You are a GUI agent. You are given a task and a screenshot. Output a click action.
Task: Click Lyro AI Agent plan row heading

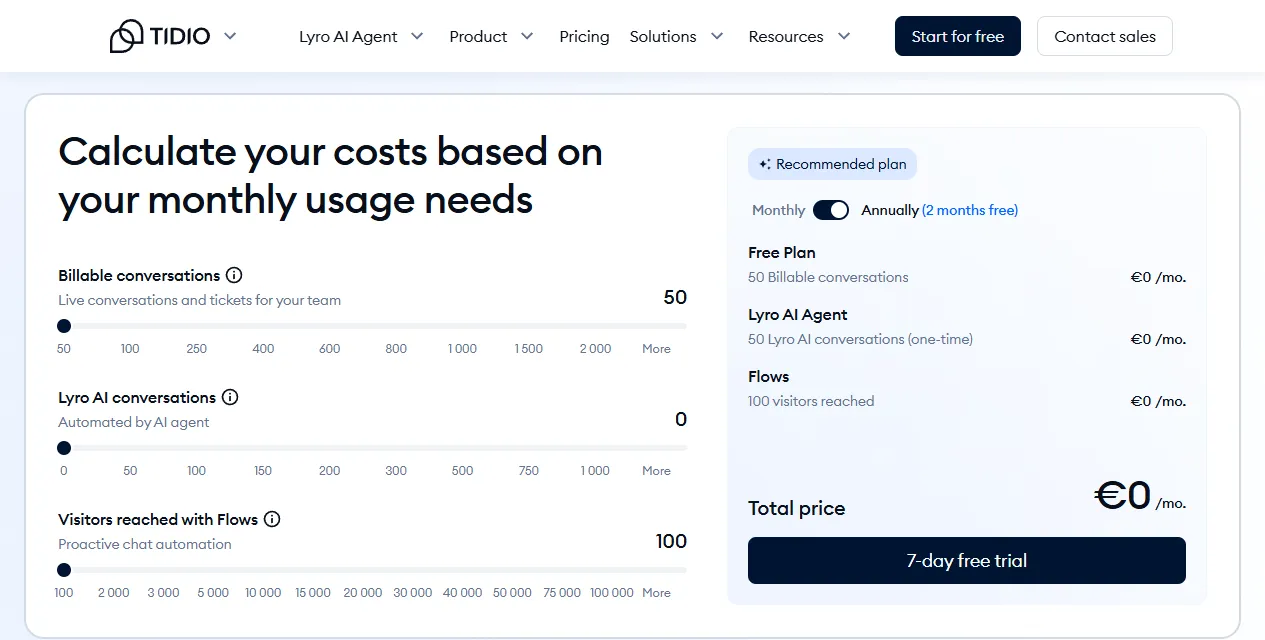pos(798,315)
